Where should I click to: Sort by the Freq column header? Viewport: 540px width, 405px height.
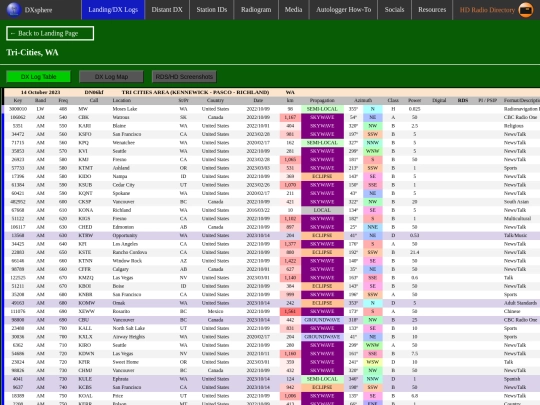click(x=63, y=100)
